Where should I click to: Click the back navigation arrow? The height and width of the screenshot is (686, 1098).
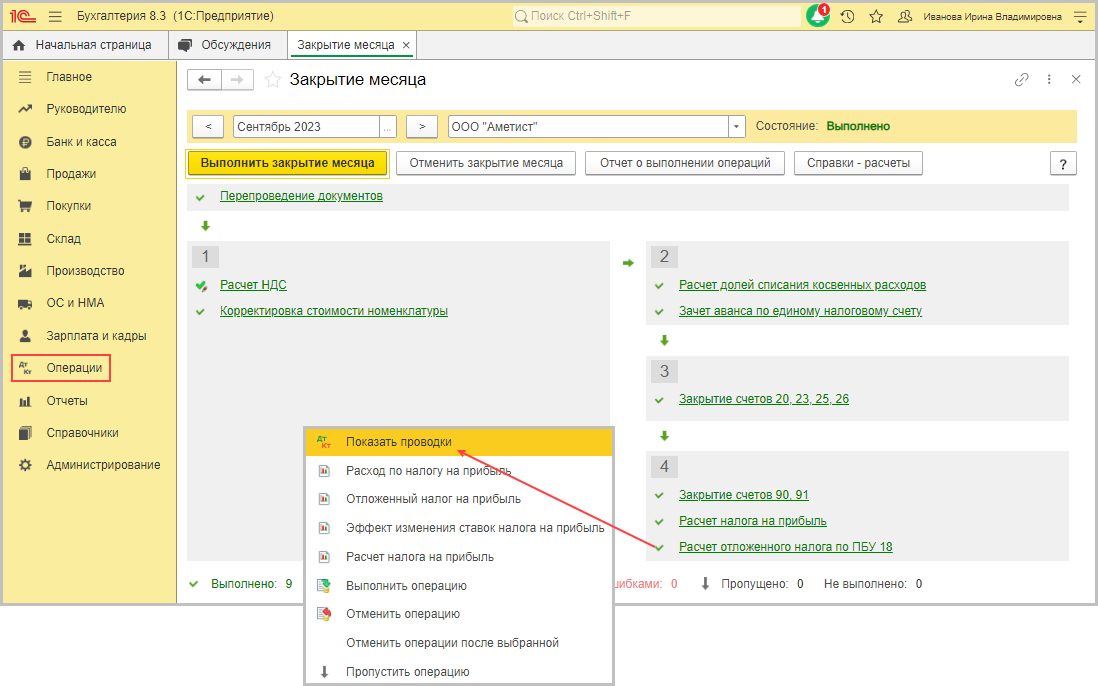click(204, 80)
